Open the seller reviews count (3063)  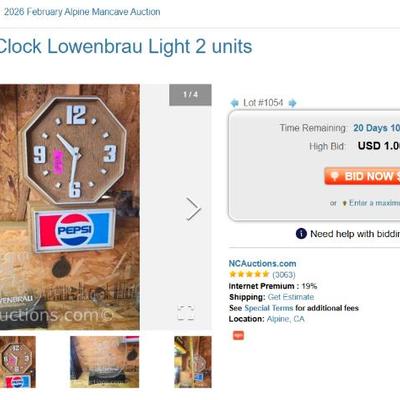click(x=284, y=275)
